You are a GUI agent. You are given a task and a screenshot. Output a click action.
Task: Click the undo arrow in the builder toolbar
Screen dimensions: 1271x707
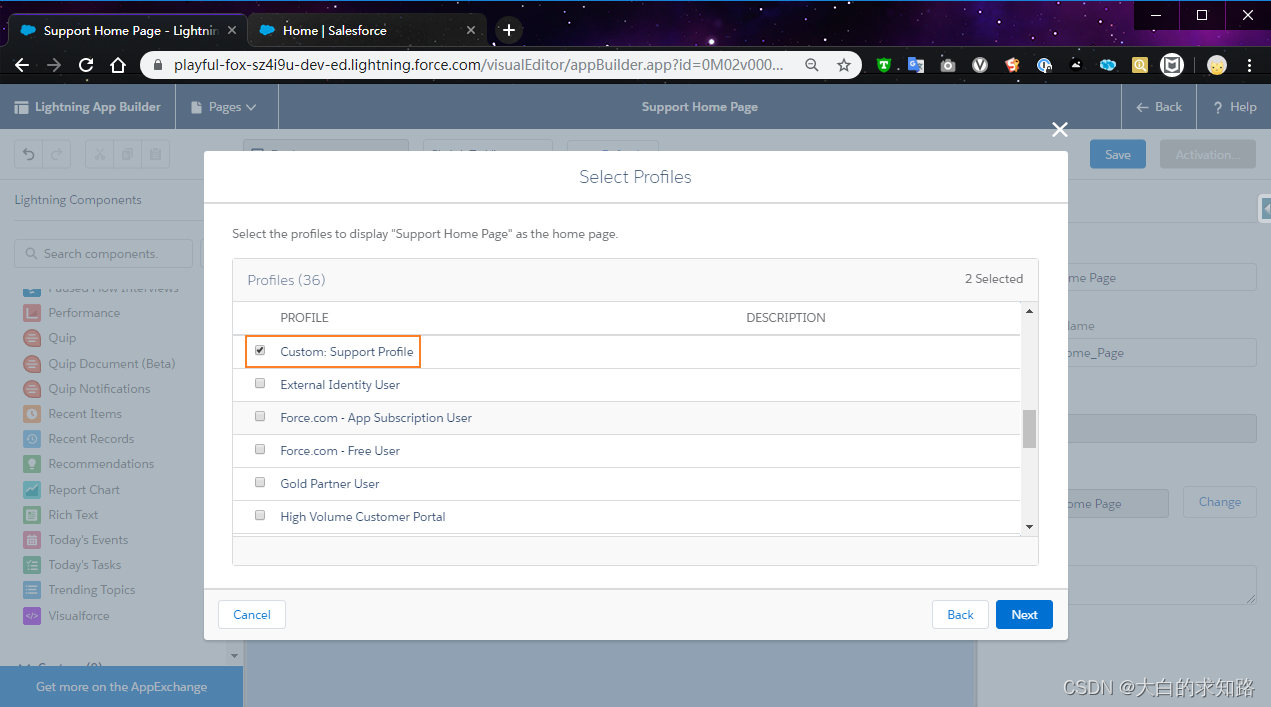click(x=28, y=154)
